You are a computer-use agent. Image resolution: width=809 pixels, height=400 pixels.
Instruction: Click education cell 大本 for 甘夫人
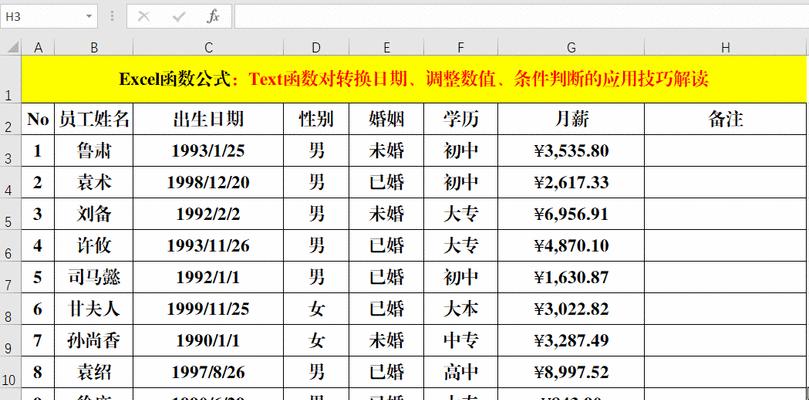(x=461, y=309)
